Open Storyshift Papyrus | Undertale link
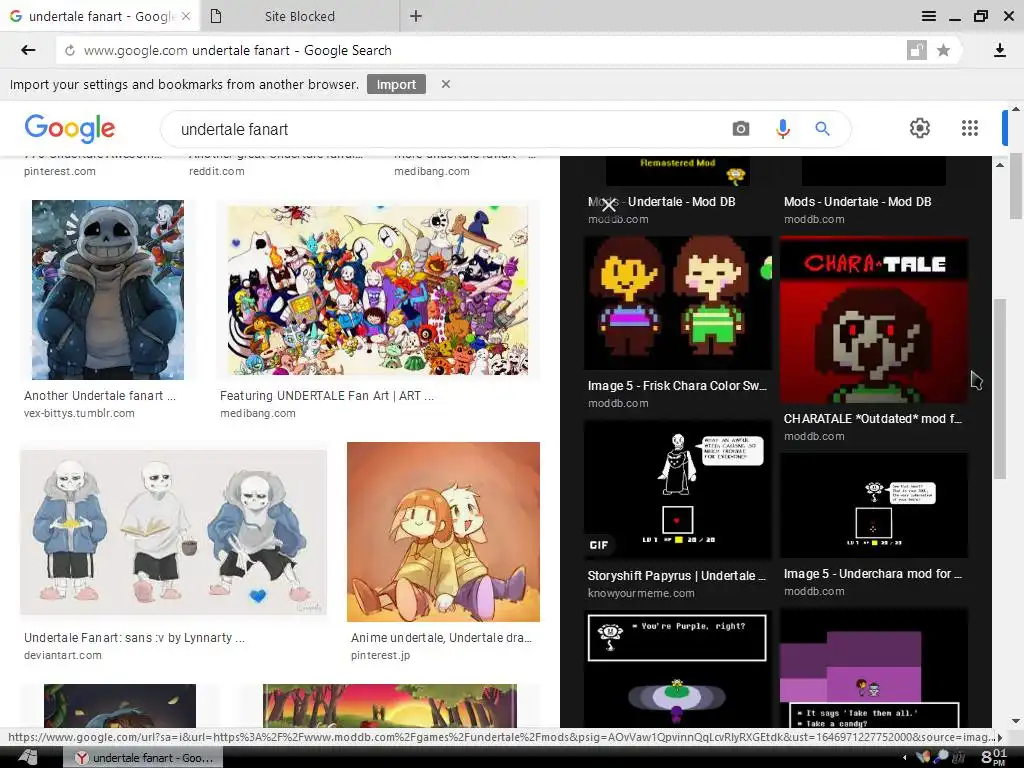Image resolution: width=1024 pixels, height=768 pixels. (677, 576)
